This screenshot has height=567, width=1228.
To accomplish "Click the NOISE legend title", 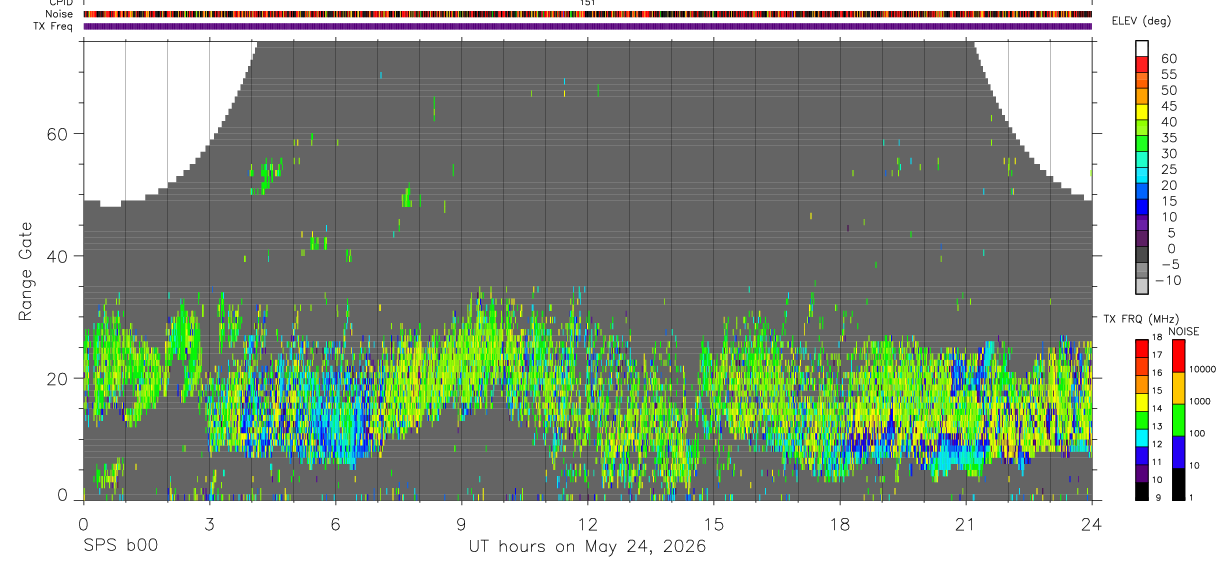I will (x=1183, y=331).
